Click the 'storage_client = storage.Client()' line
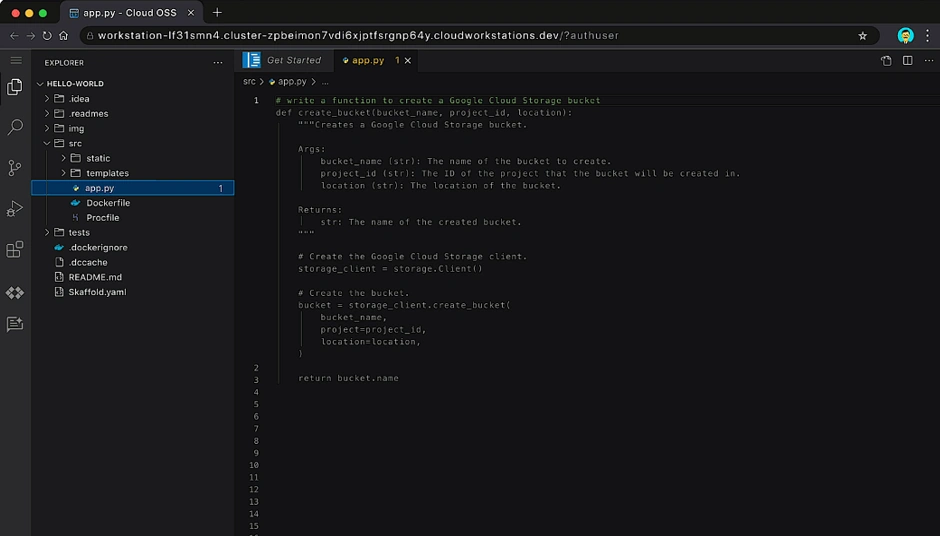Image resolution: width=940 pixels, height=536 pixels. [390, 269]
